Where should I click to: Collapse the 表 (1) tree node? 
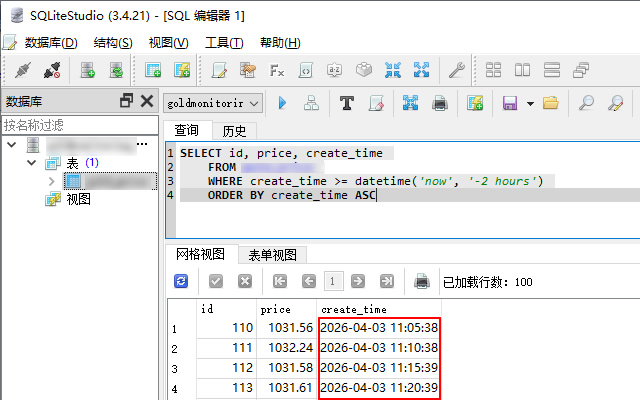coord(31,162)
